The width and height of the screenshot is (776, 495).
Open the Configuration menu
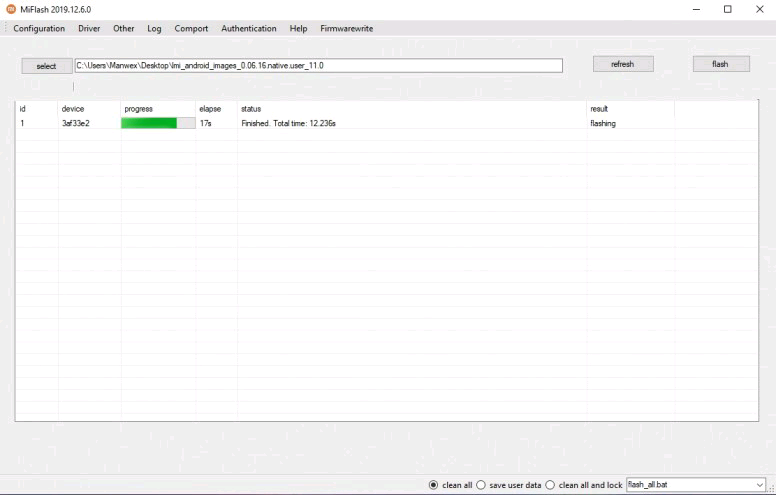[x=39, y=29]
